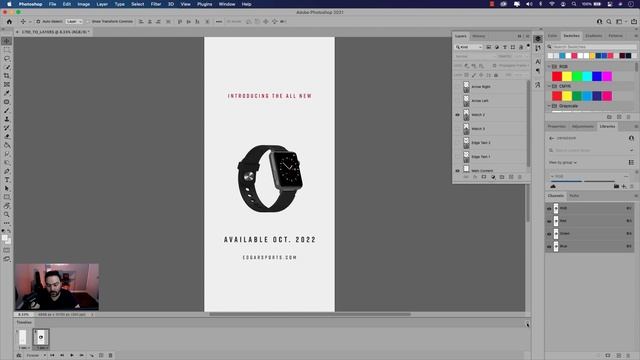Select the Green channel row
640x360 pixels.
pyautogui.click(x=589, y=233)
